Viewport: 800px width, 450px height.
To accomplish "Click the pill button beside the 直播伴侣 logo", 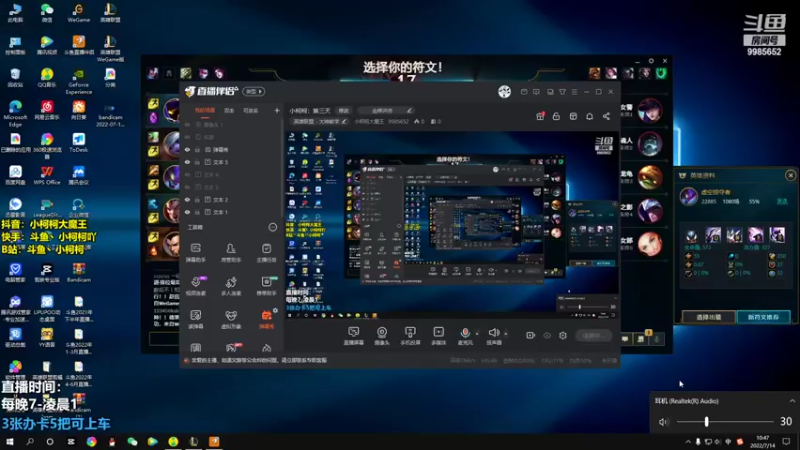I will tap(254, 91).
